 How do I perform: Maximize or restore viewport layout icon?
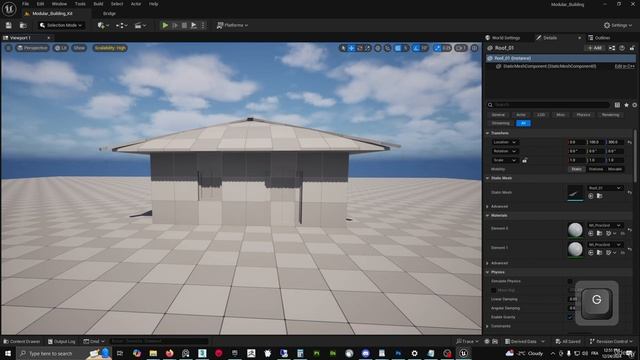[x=474, y=48]
